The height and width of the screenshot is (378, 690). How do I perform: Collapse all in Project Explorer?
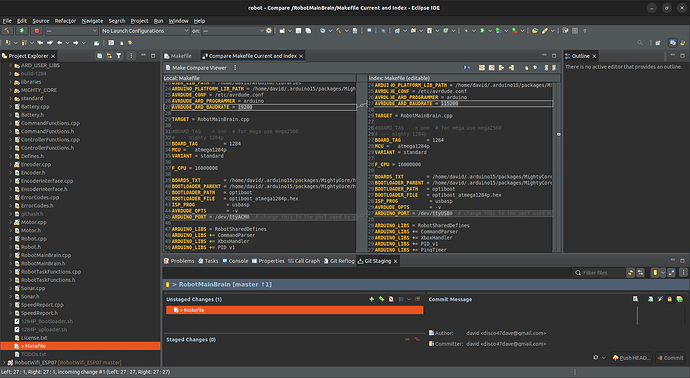pyautogui.click(x=99, y=56)
